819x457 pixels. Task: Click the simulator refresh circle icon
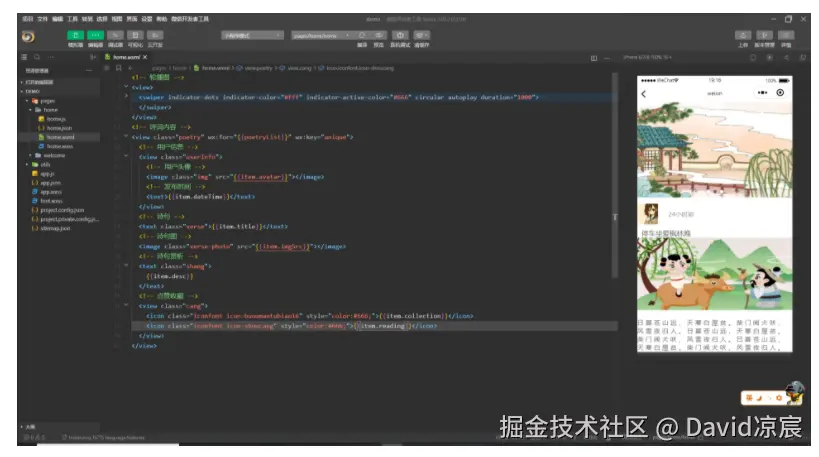pos(753,57)
